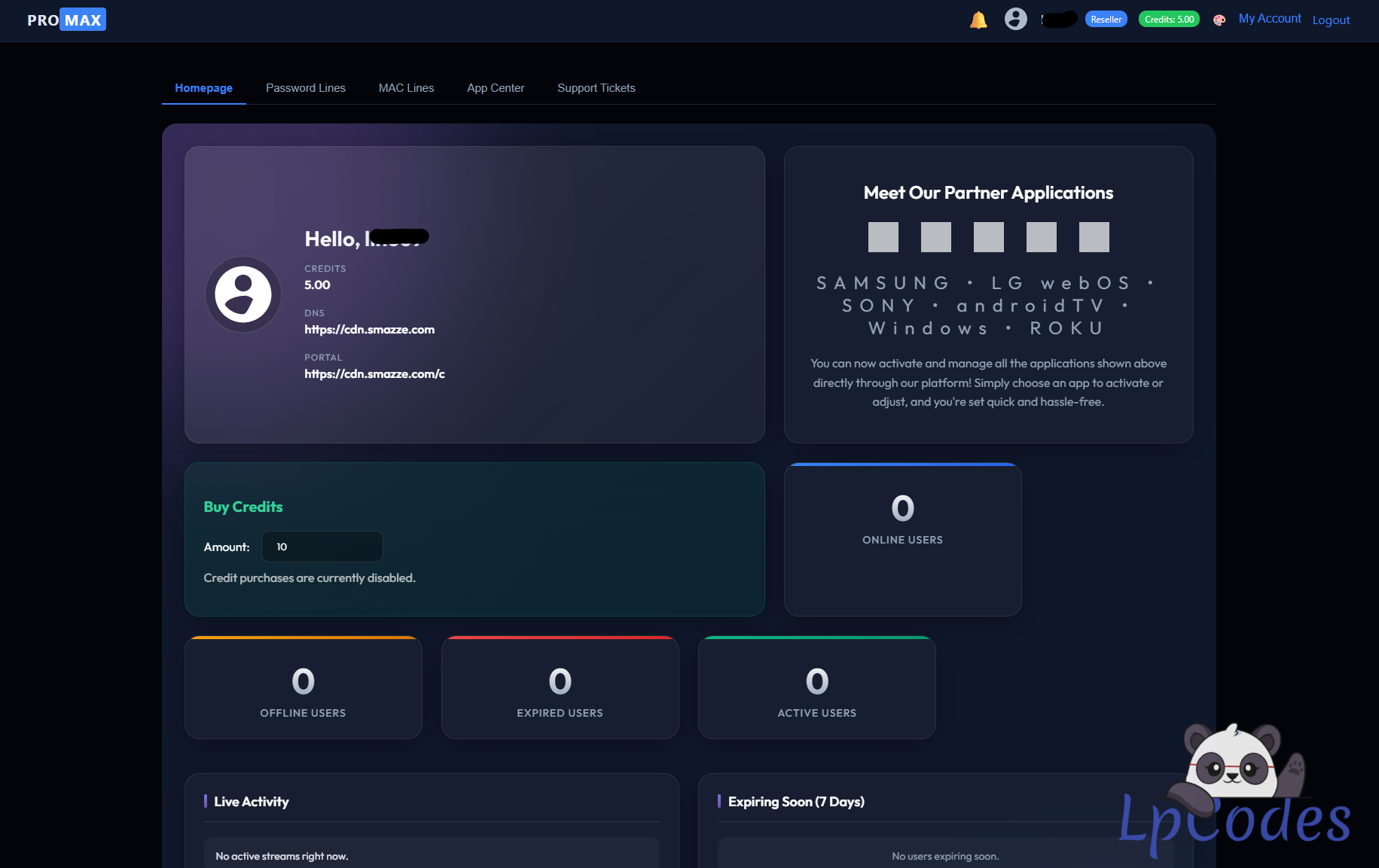Open the theme palette icon
The height and width of the screenshot is (868, 1379).
pyautogui.click(x=1219, y=20)
